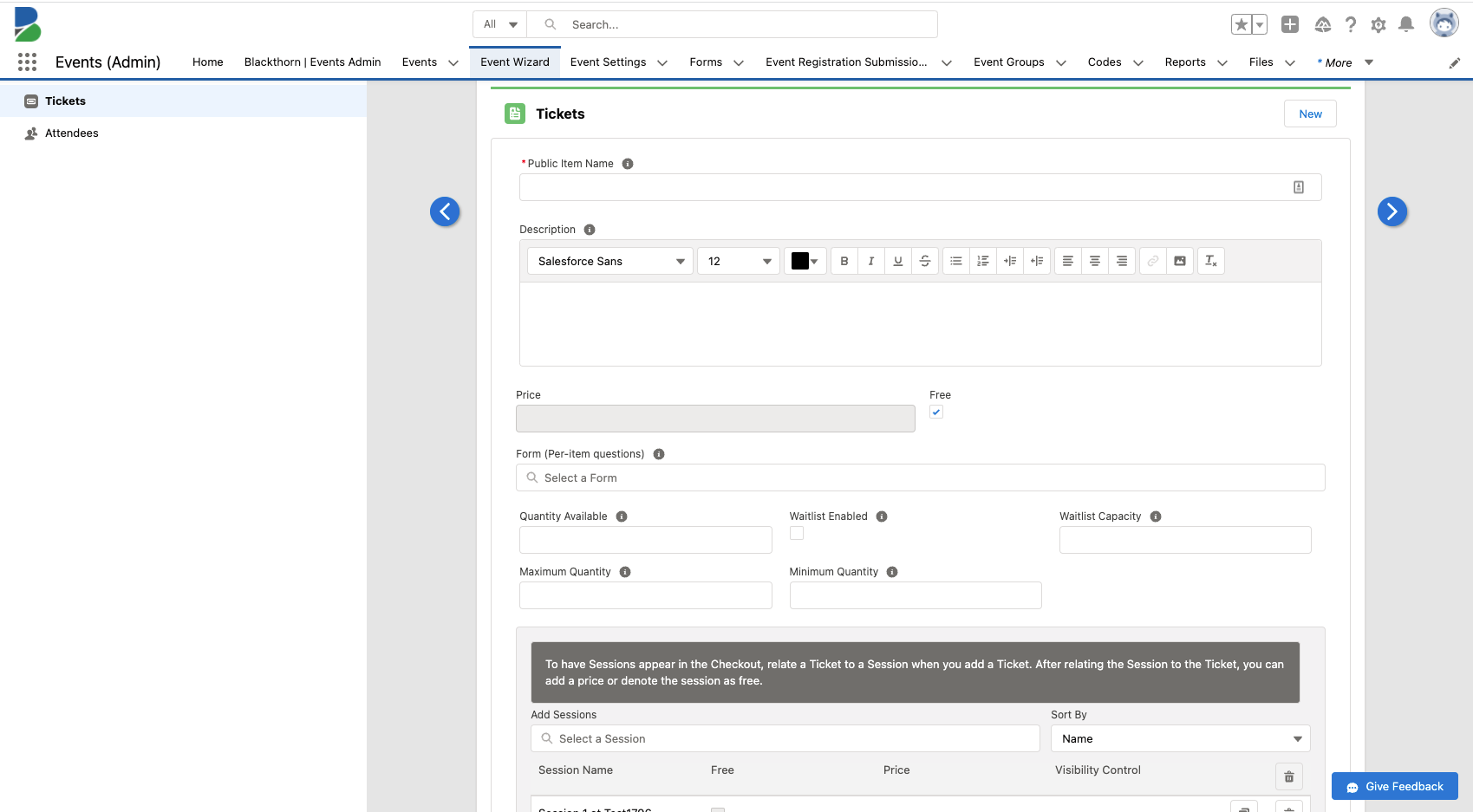Open the Salesforce Sans font dropdown
The height and width of the screenshot is (812, 1473).
click(609, 261)
